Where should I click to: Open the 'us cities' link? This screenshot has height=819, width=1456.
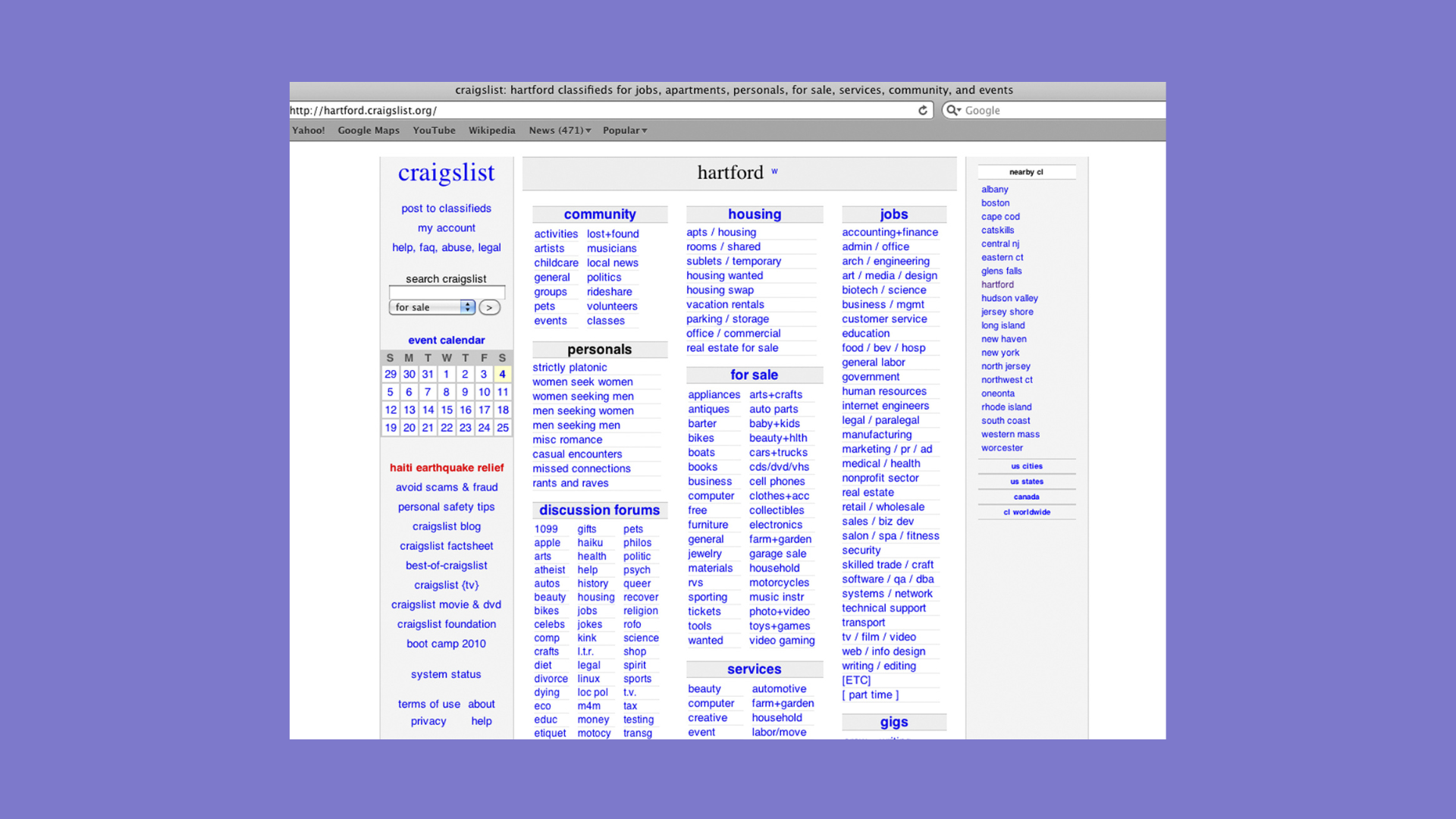point(1027,466)
